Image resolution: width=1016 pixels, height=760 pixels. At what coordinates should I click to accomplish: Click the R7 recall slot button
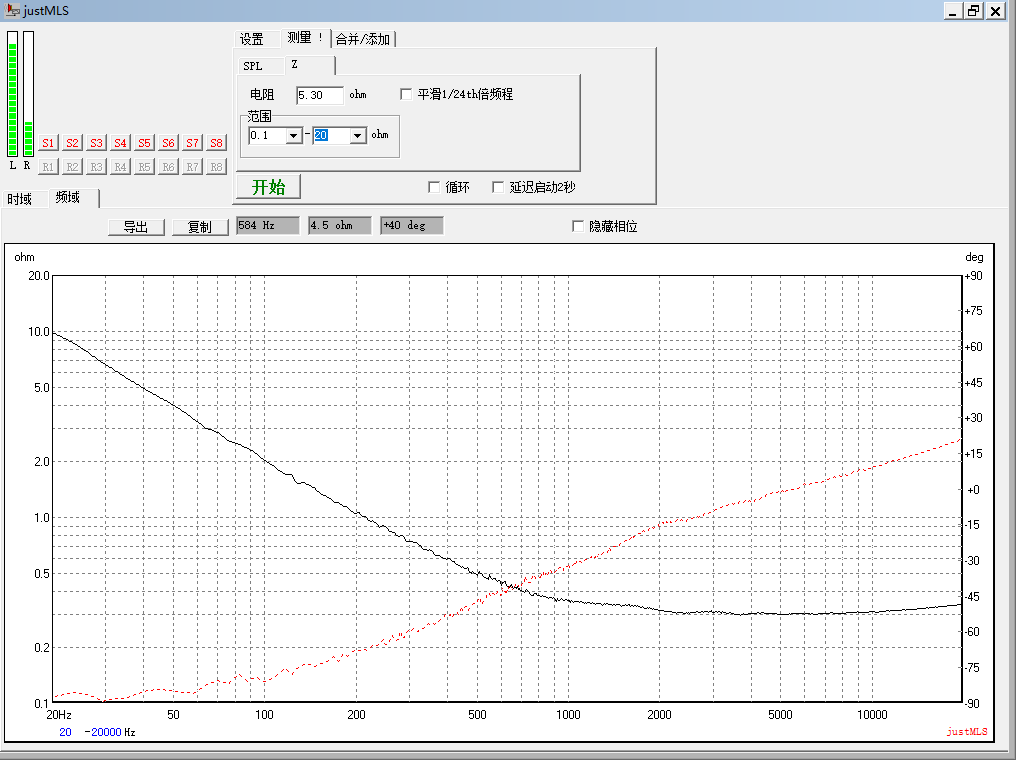tap(192, 167)
